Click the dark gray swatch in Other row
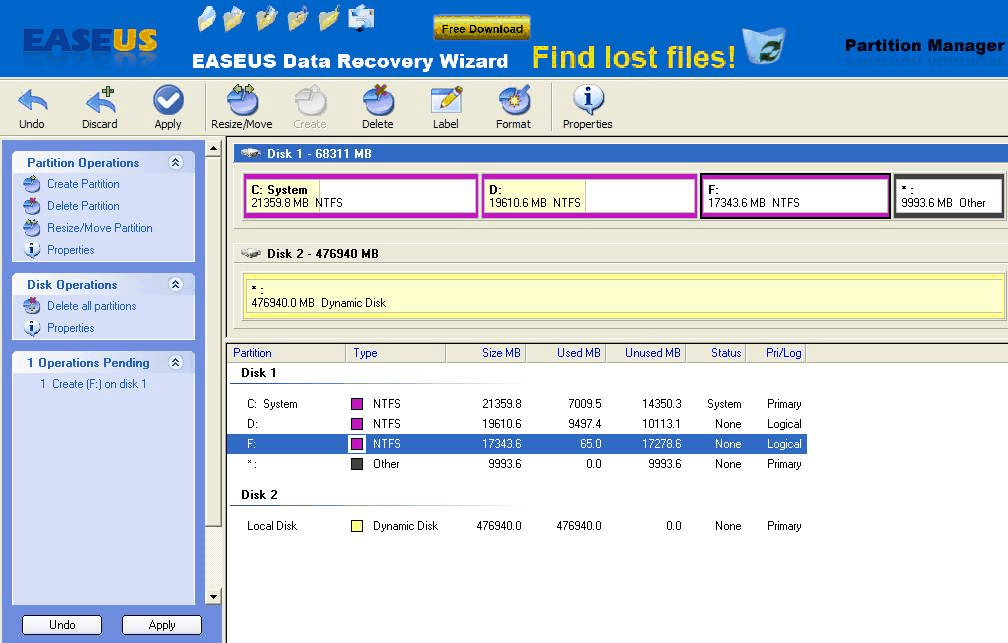1008x643 pixels. click(357, 464)
